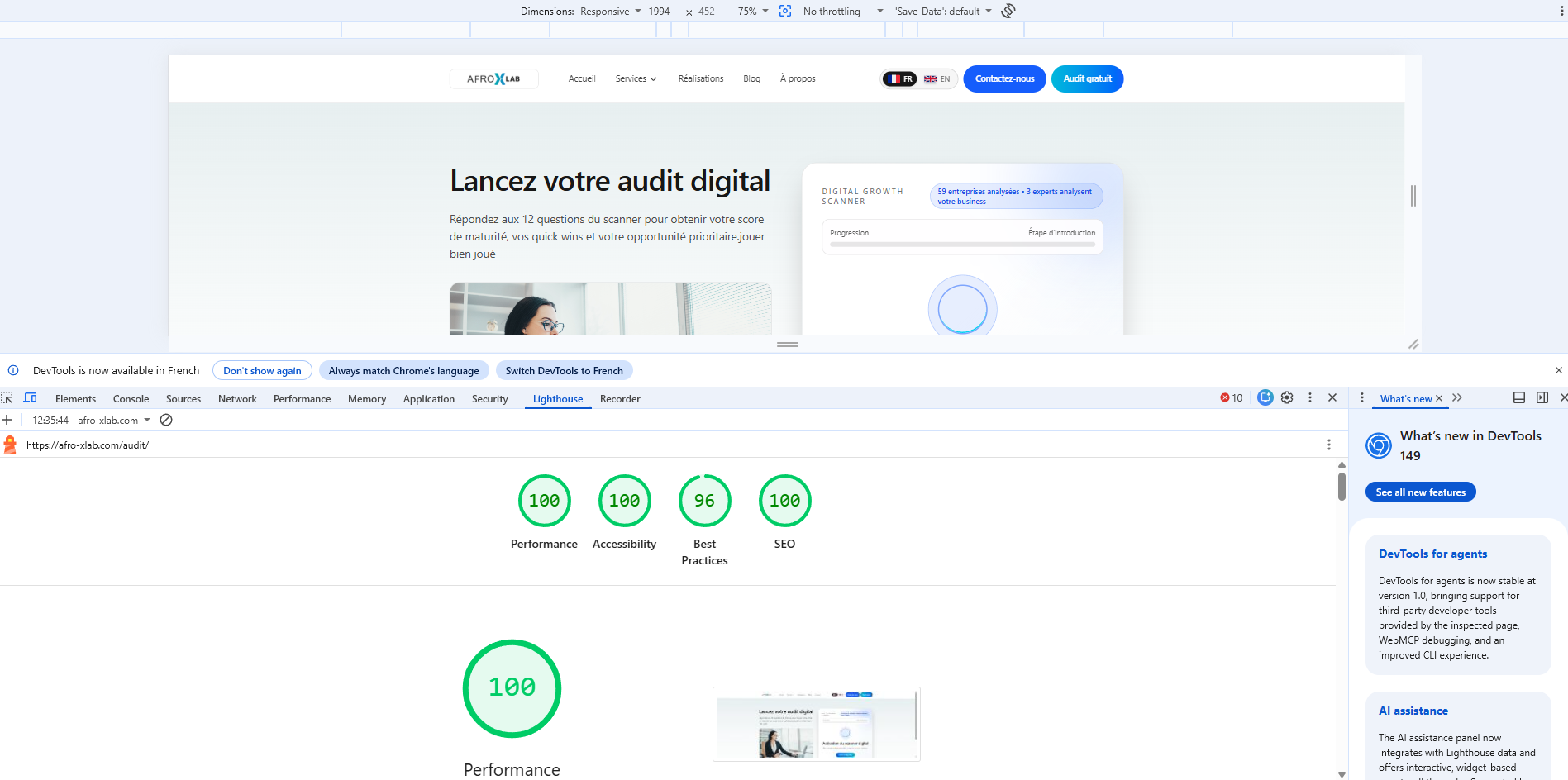Dismiss the DevTools language infobar
This screenshot has height=780, width=1568.
1559,370
